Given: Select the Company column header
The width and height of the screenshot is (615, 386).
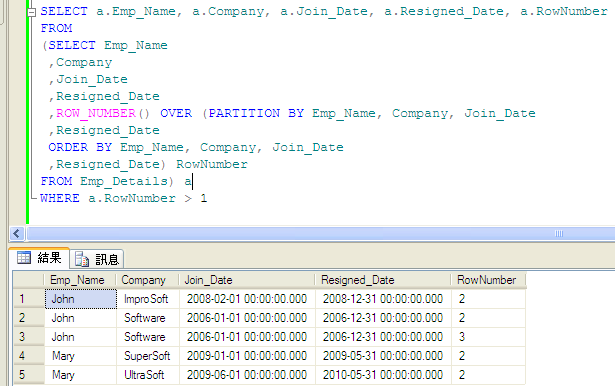Looking at the screenshot, I should [x=147, y=280].
